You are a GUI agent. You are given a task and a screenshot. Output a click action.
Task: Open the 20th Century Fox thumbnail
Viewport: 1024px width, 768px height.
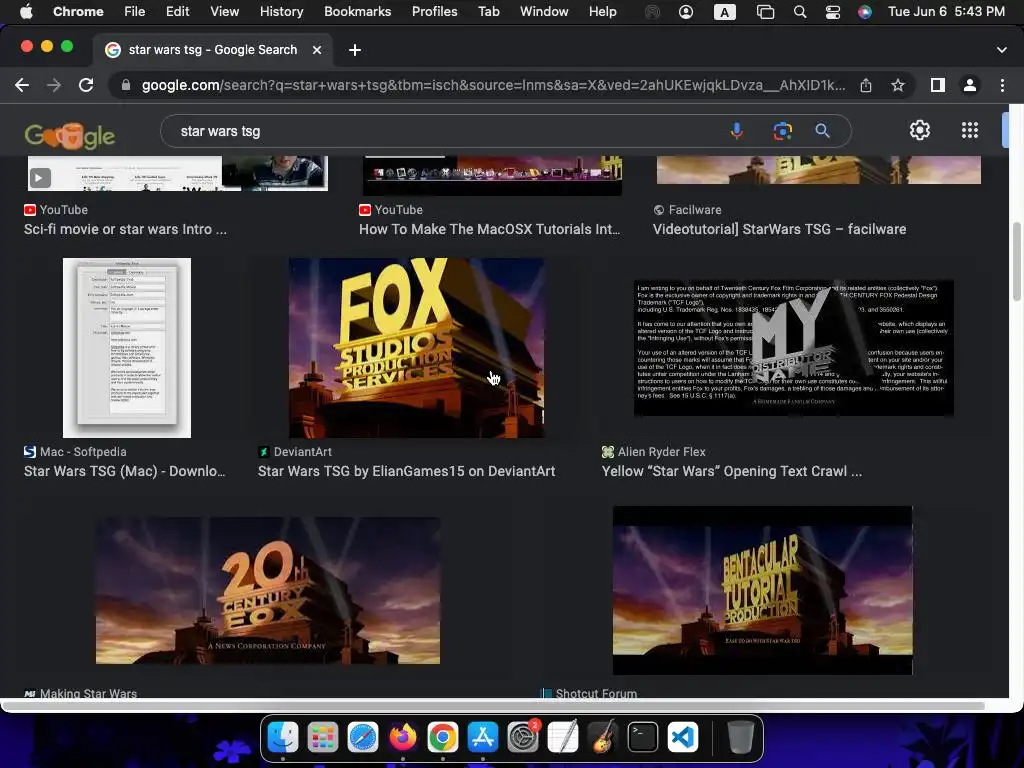click(268, 590)
